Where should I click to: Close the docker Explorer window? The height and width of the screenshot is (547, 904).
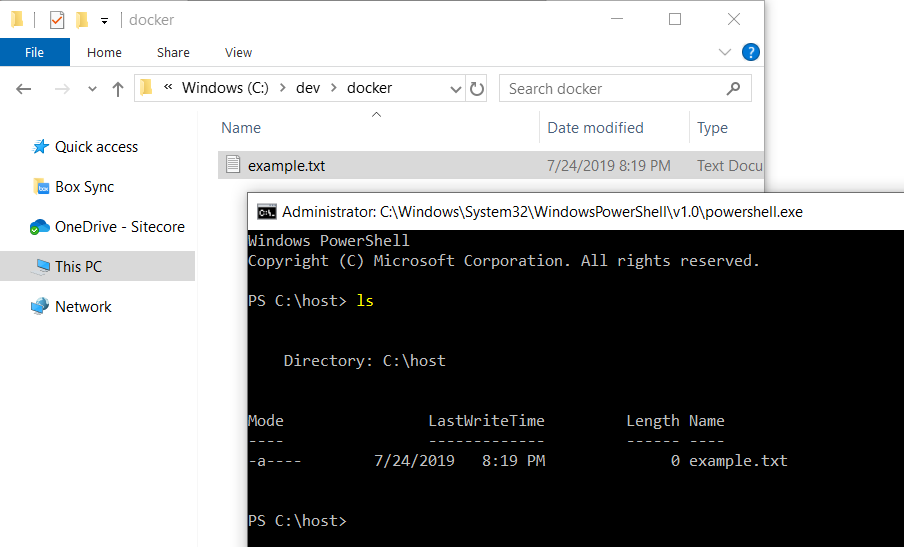coord(734,19)
